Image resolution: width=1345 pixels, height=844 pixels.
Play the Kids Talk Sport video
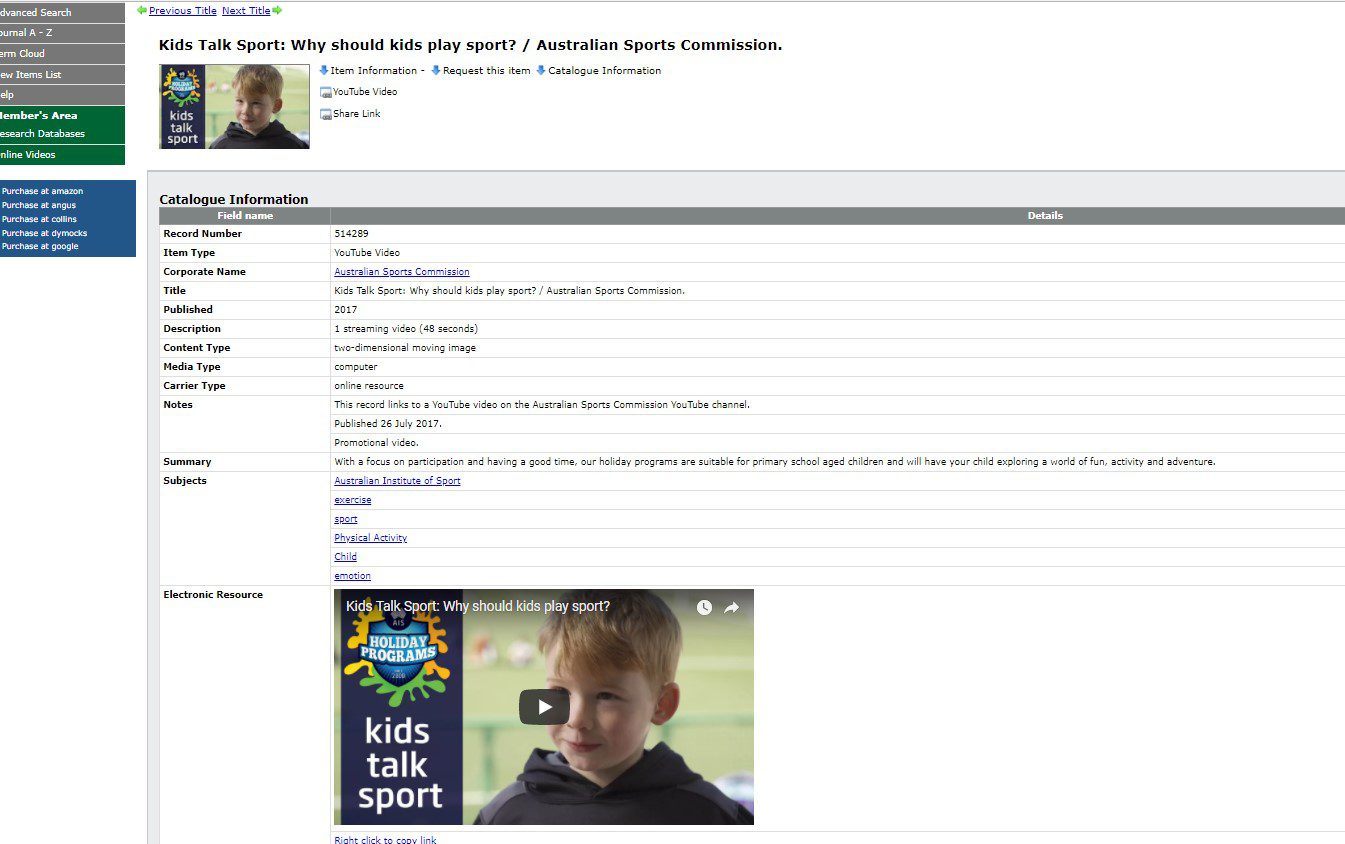point(544,707)
